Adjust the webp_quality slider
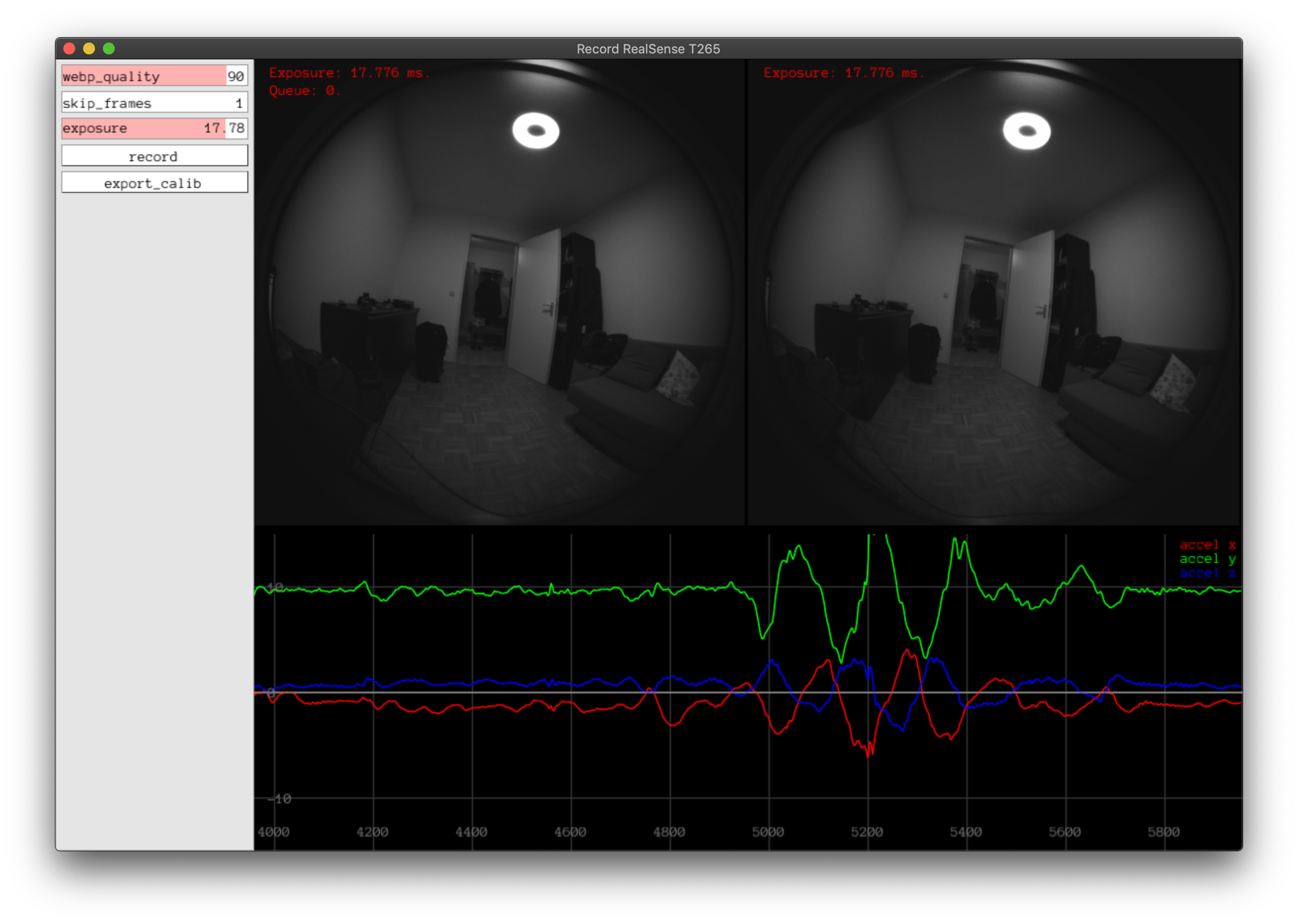1298x924 pixels. pyautogui.click(x=154, y=76)
